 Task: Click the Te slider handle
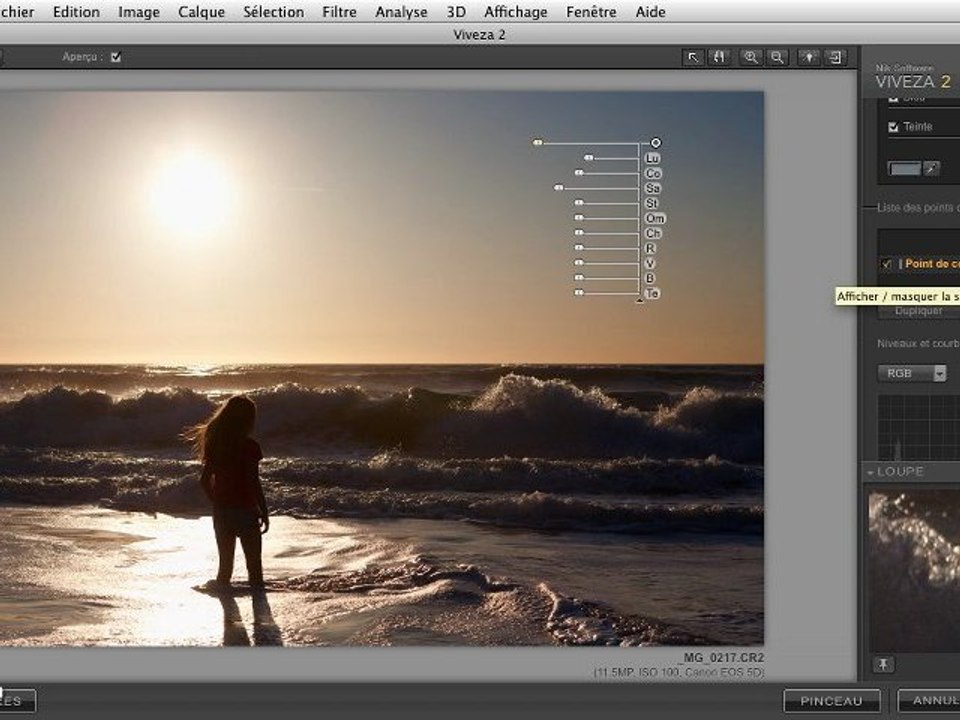tap(579, 293)
